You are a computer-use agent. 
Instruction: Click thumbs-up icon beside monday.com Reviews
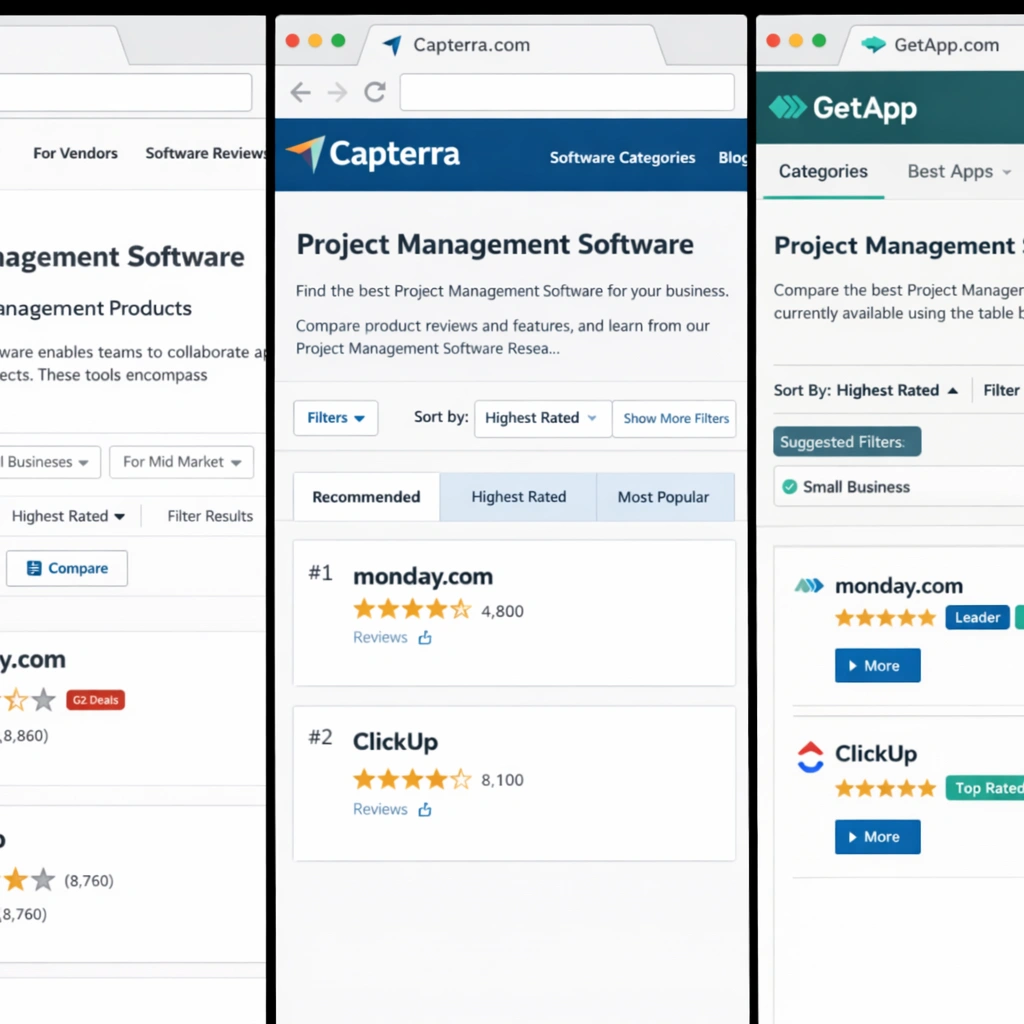[425, 638]
